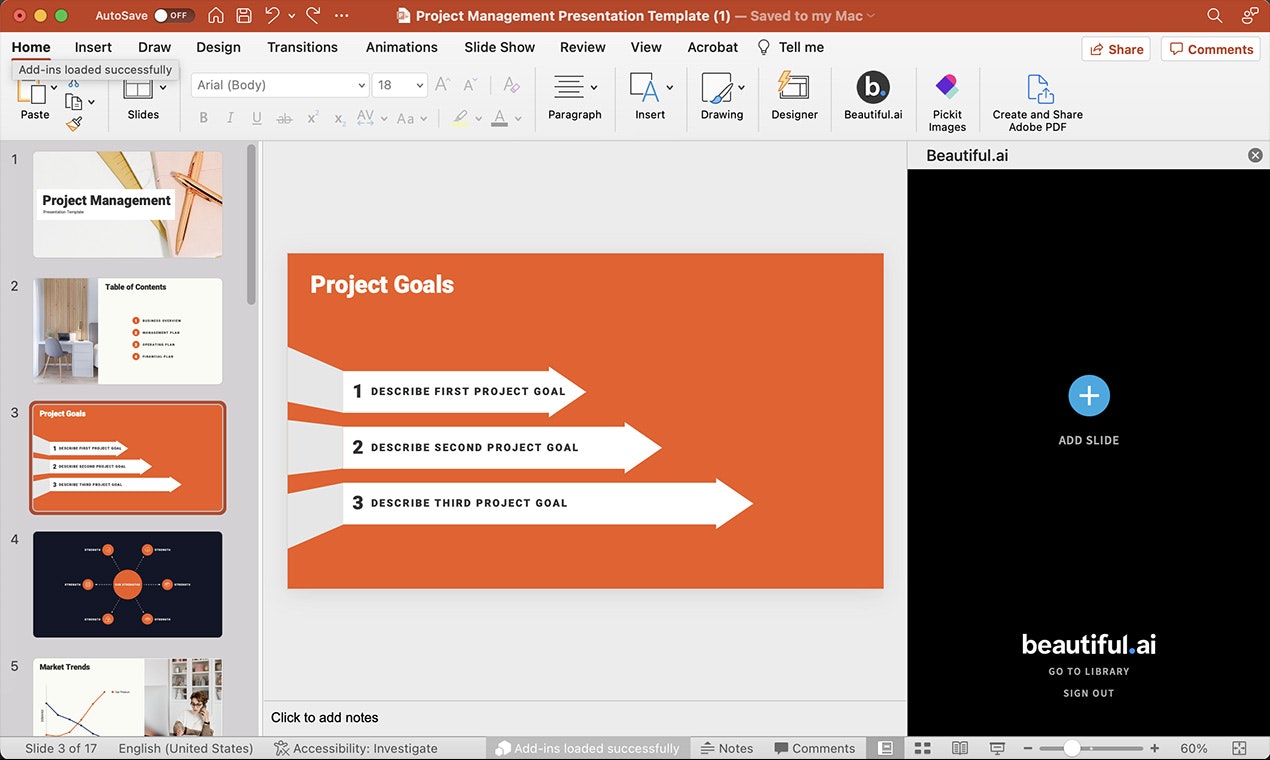The height and width of the screenshot is (760, 1270).
Task: Open the Undo history dropdown arrow
Action: click(x=292, y=16)
